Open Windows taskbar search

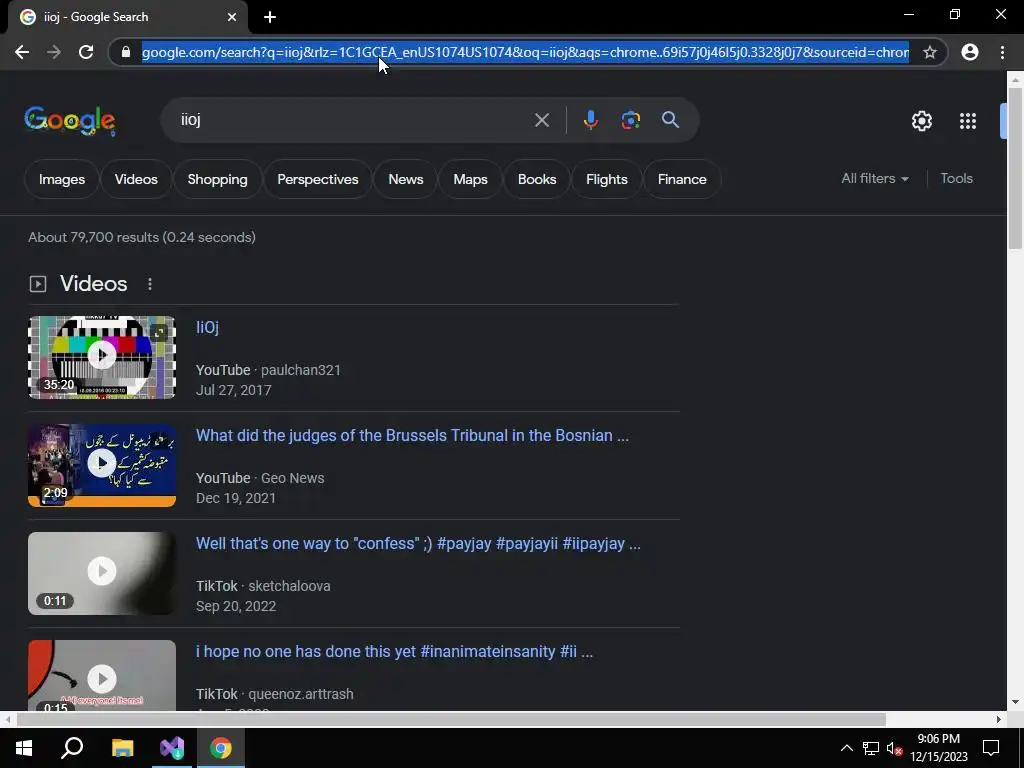click(x=72, y=748)
